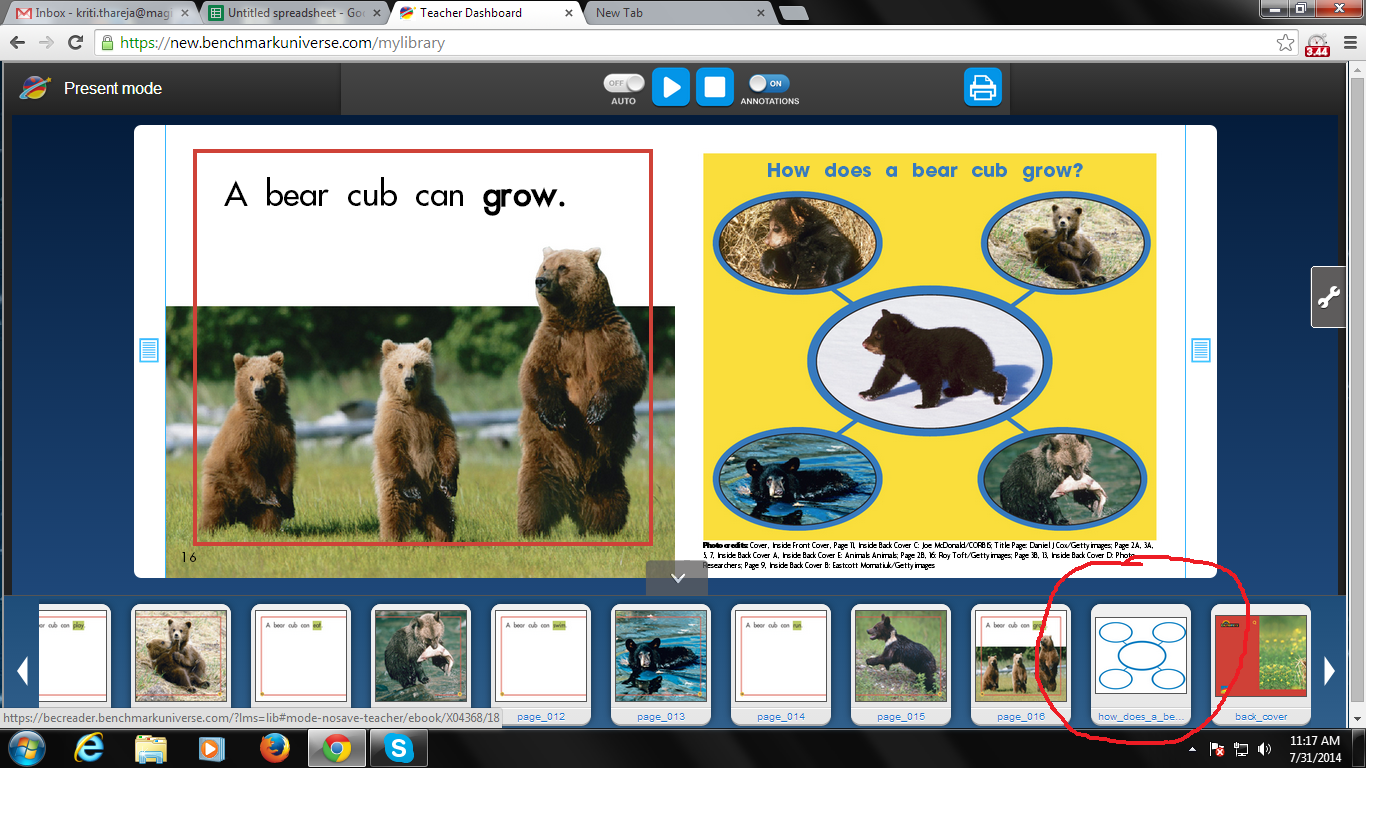The width and height of the screenshot is (1382, 837).
Task: Close the Untitled spreadsheet tab
Action: (377, 13)
